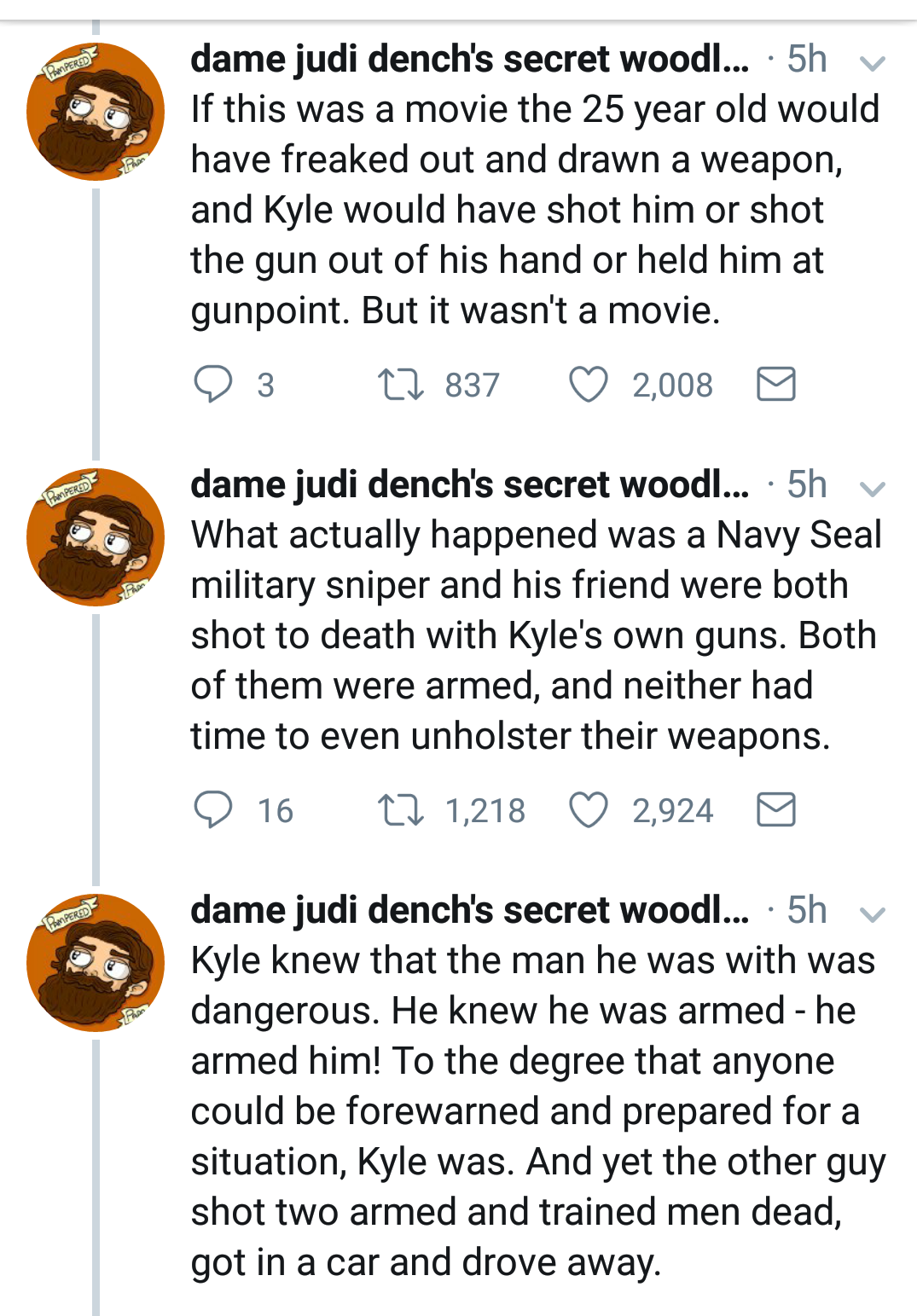Expand the second tweet's chevron menu
917x1316 pixels.
tap(872, 489)
